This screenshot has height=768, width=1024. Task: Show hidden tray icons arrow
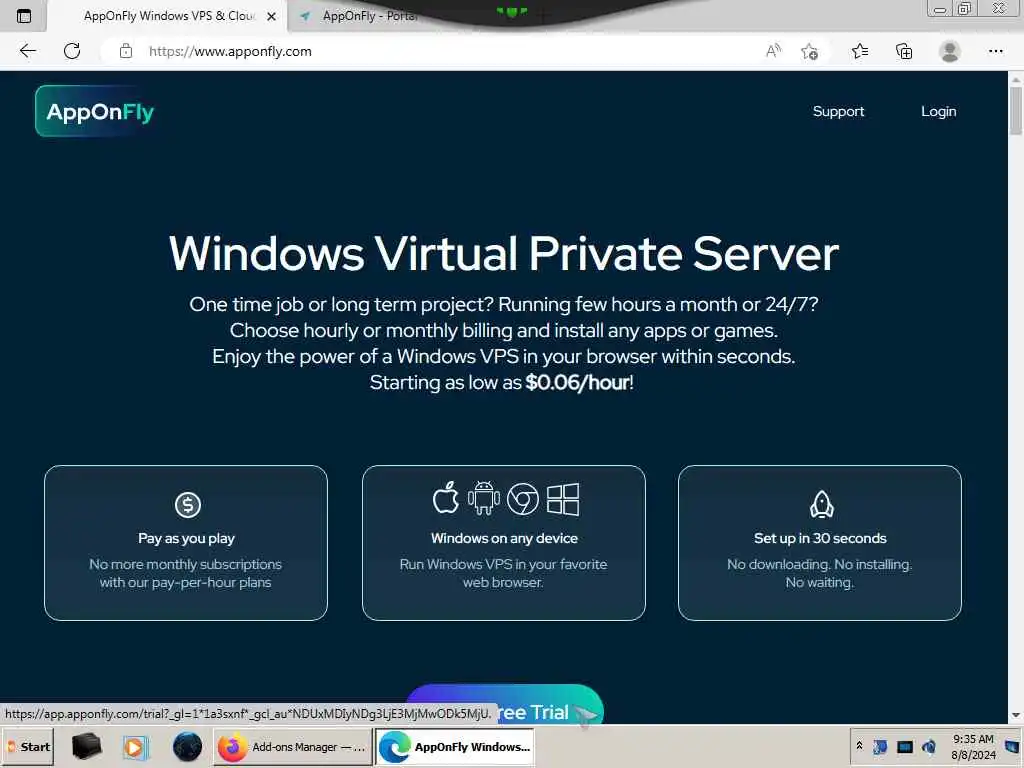[x=859, y=746]
